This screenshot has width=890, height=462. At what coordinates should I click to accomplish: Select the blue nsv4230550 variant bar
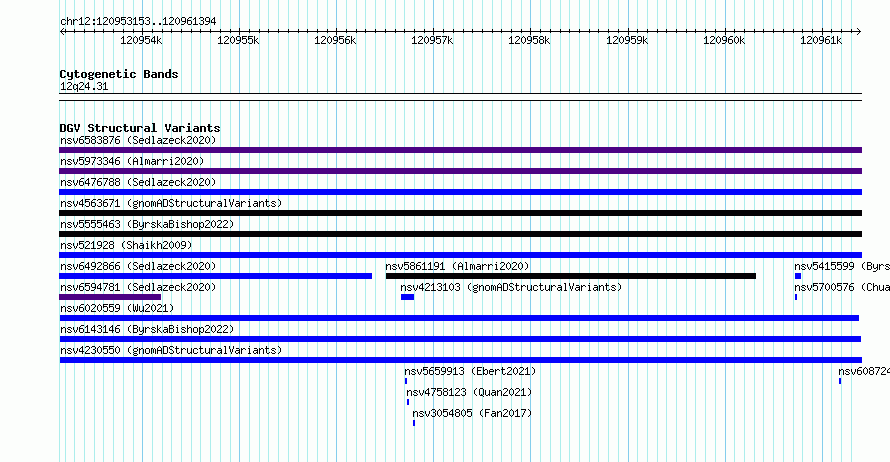tap(460, 360)
